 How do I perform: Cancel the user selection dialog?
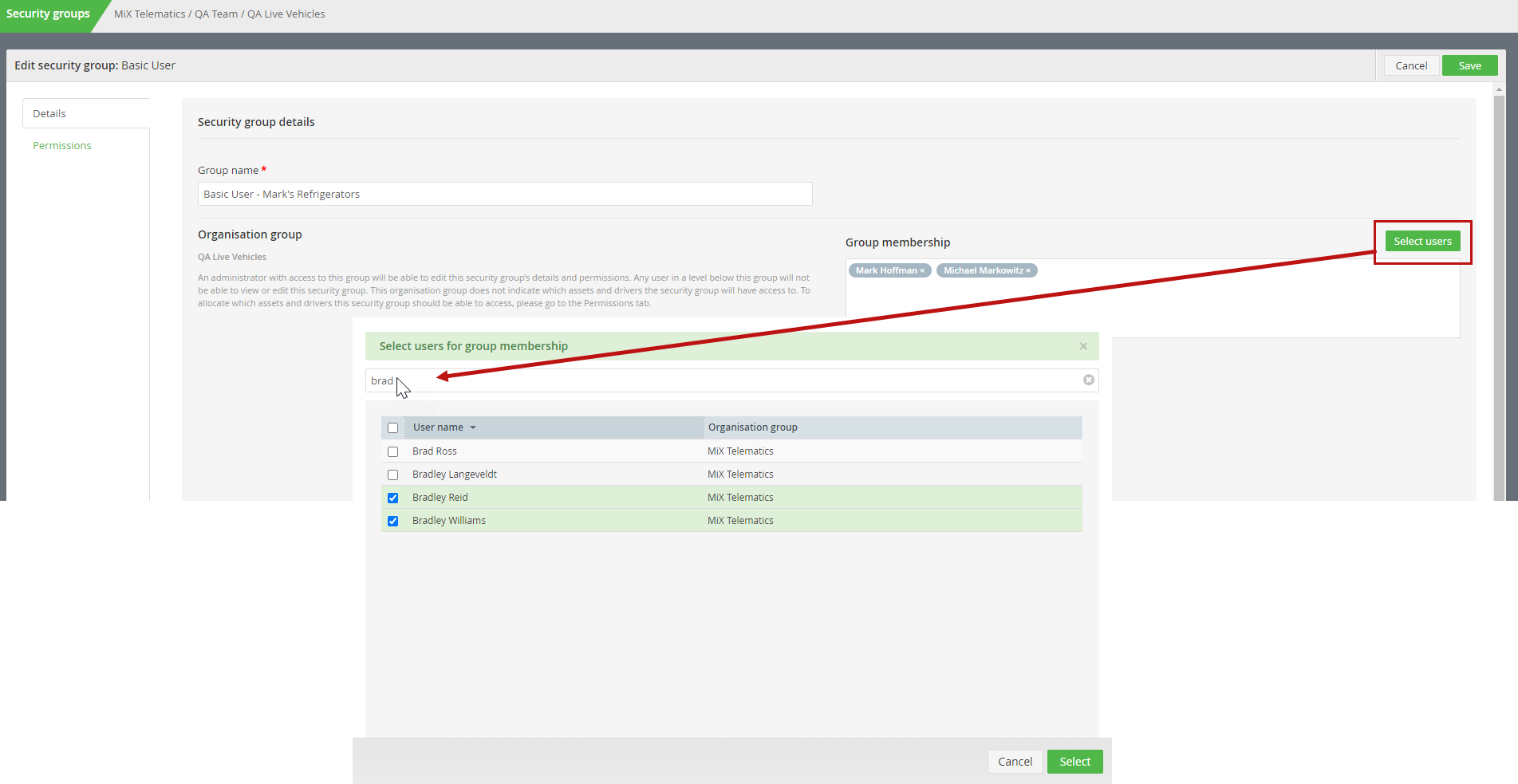tap(1015, 762)
